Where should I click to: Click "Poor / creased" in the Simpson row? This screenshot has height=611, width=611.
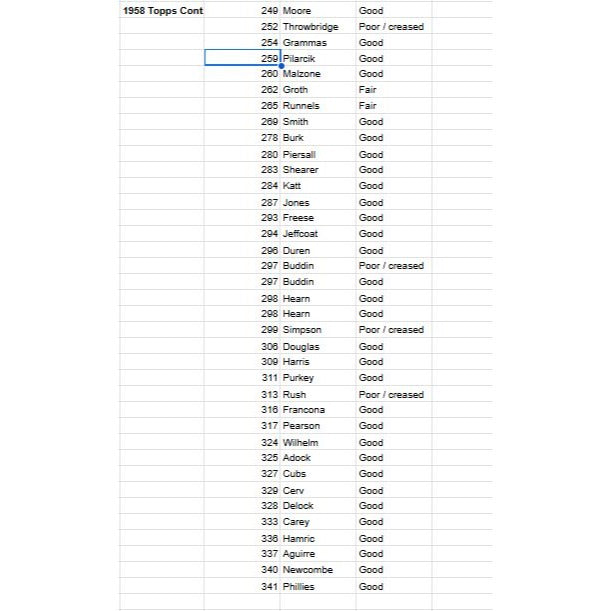(391, 330)
